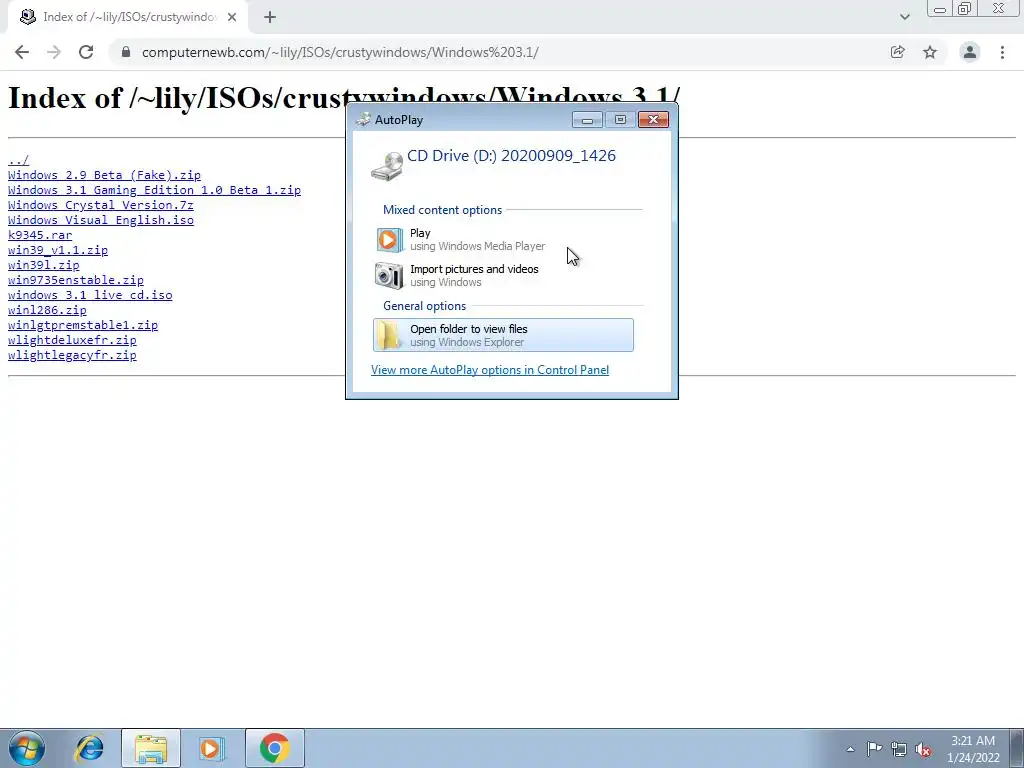
Task: Click the Windows Media Player play icon
Action: [389, 240]
